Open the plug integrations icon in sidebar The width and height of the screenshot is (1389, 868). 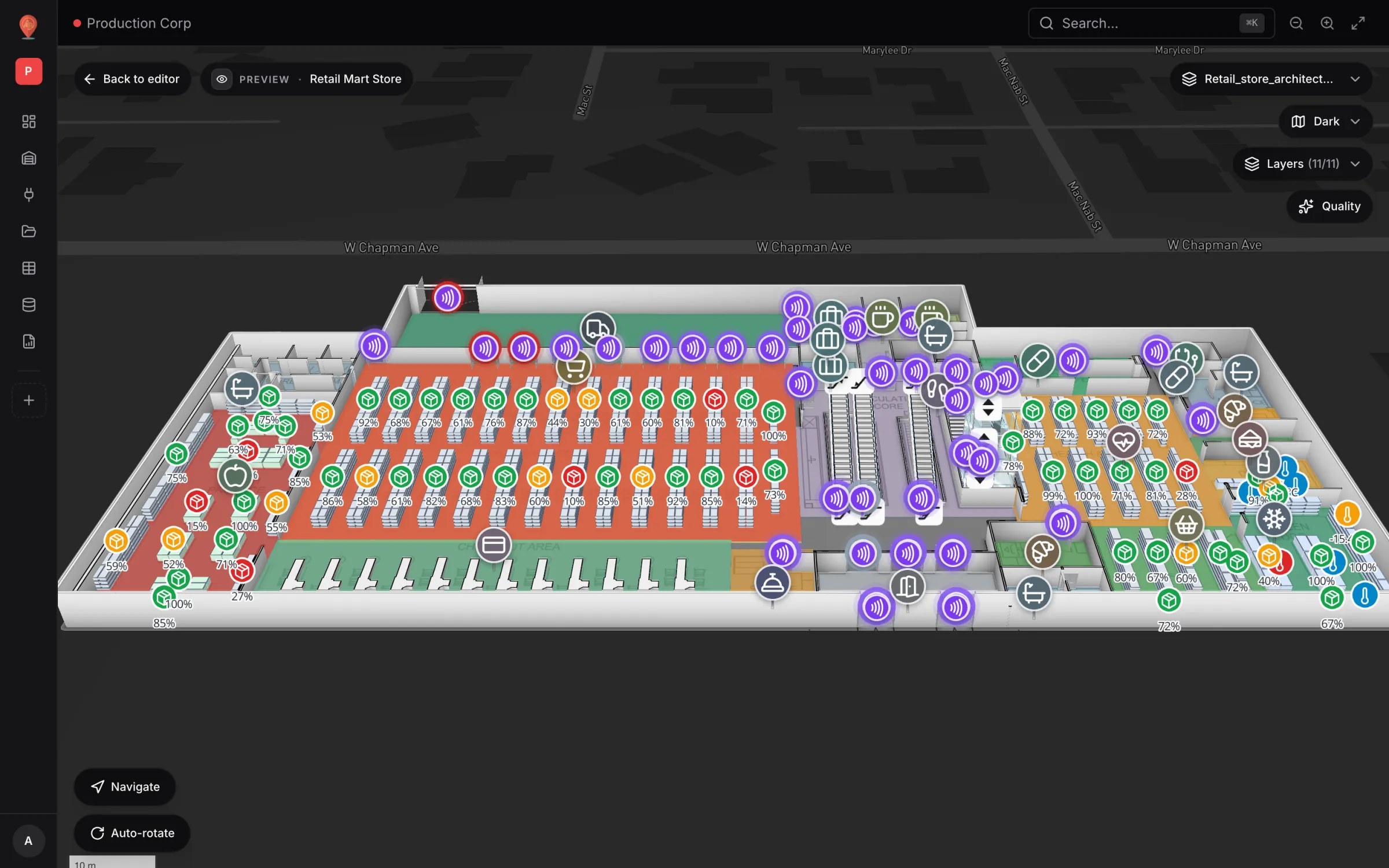[28, 194]
